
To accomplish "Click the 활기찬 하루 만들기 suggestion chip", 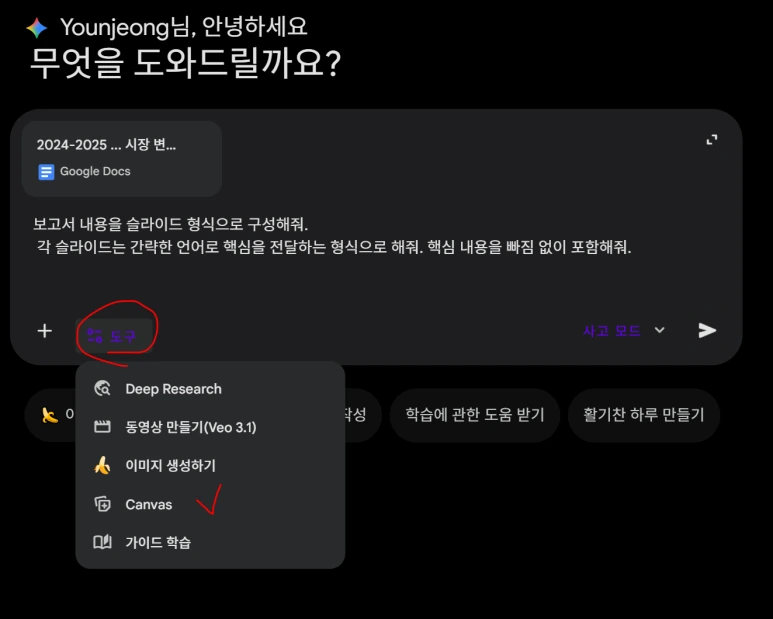I will click(x=644, y=415).
